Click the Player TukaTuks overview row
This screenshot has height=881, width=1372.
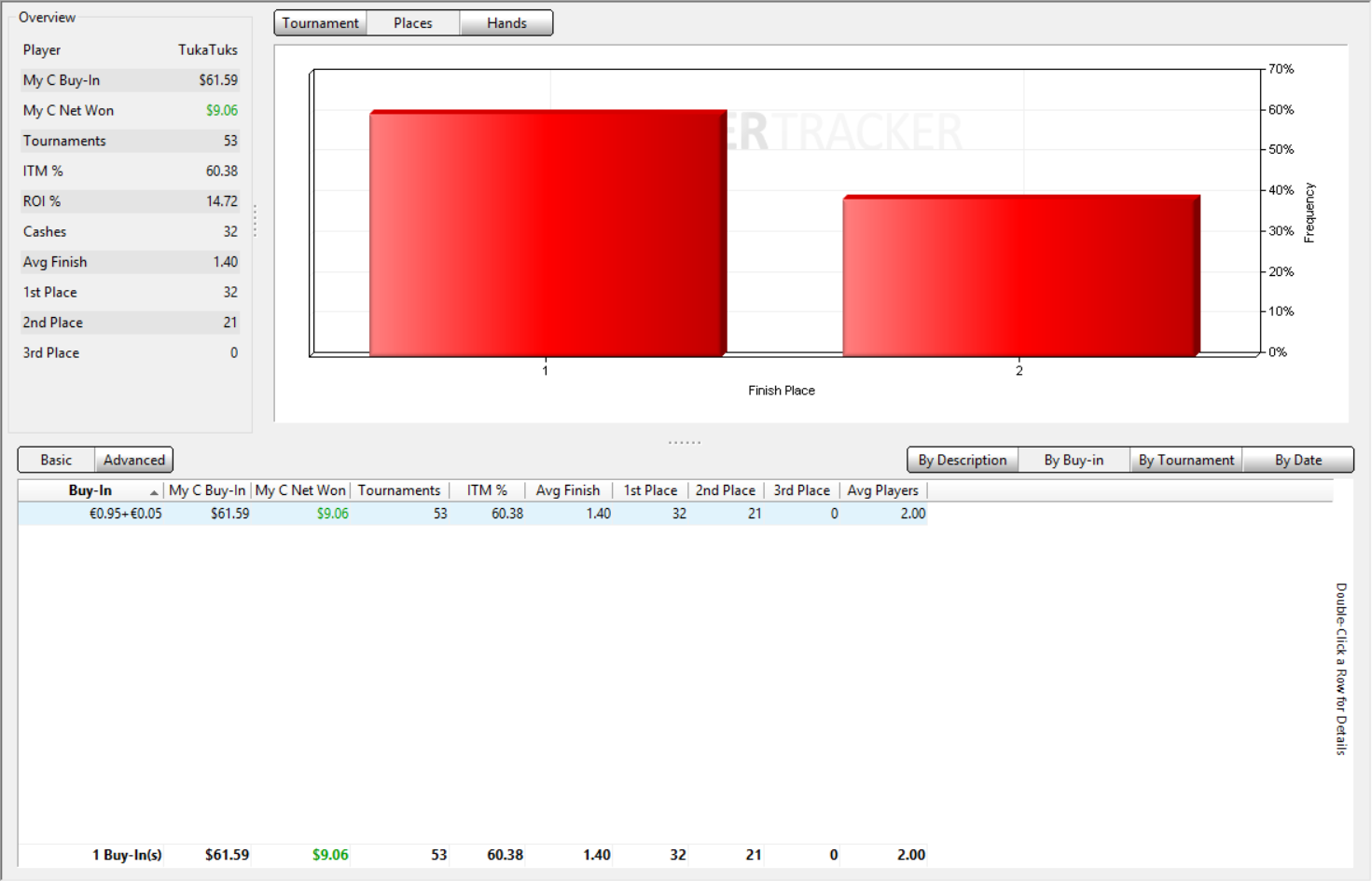click(x=131, y=50)
